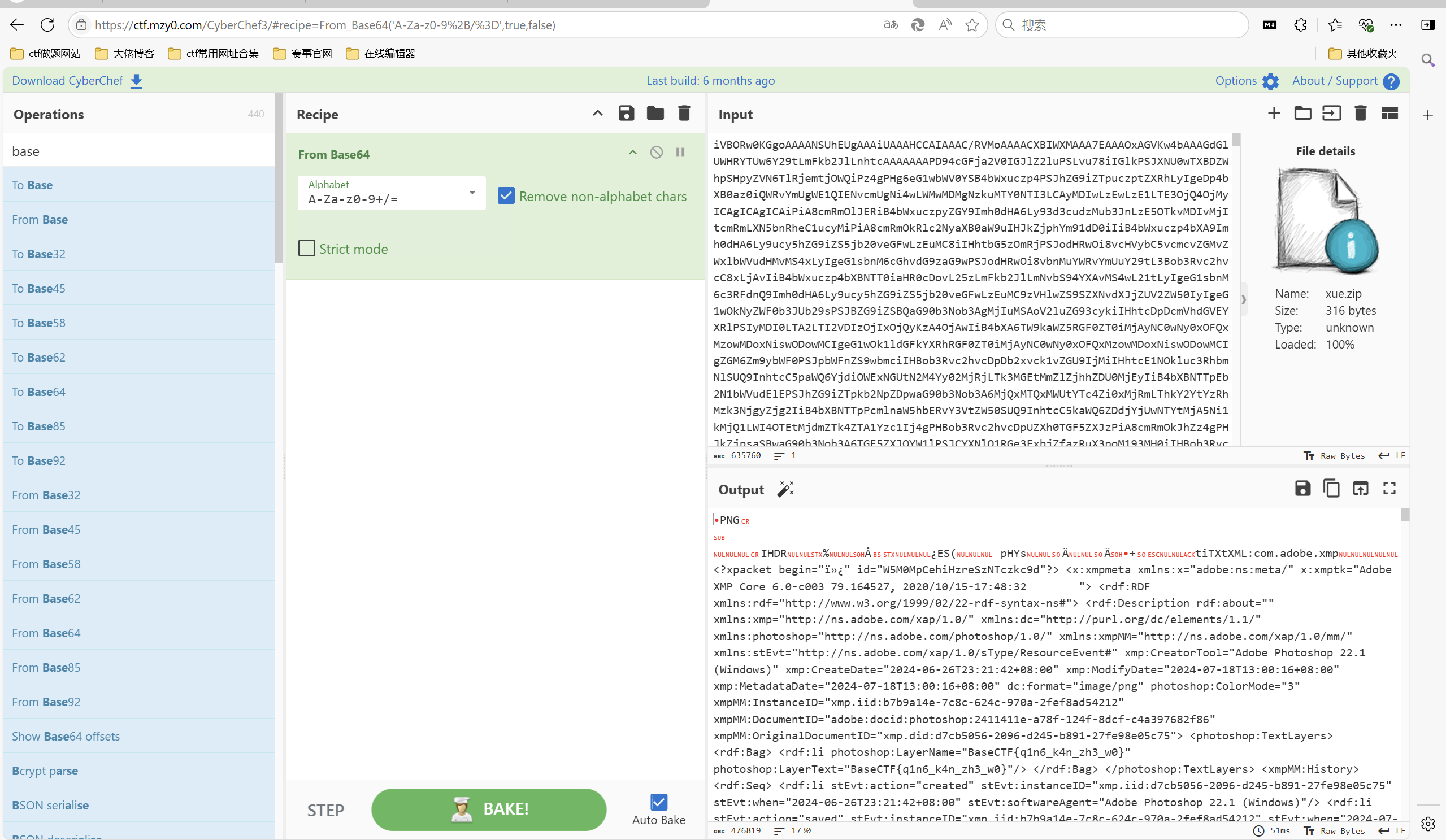Click the STEP button
Image resolution: width=1446 pixels, height=840 pixels.
pyautogui.click(x=325, y=810)
